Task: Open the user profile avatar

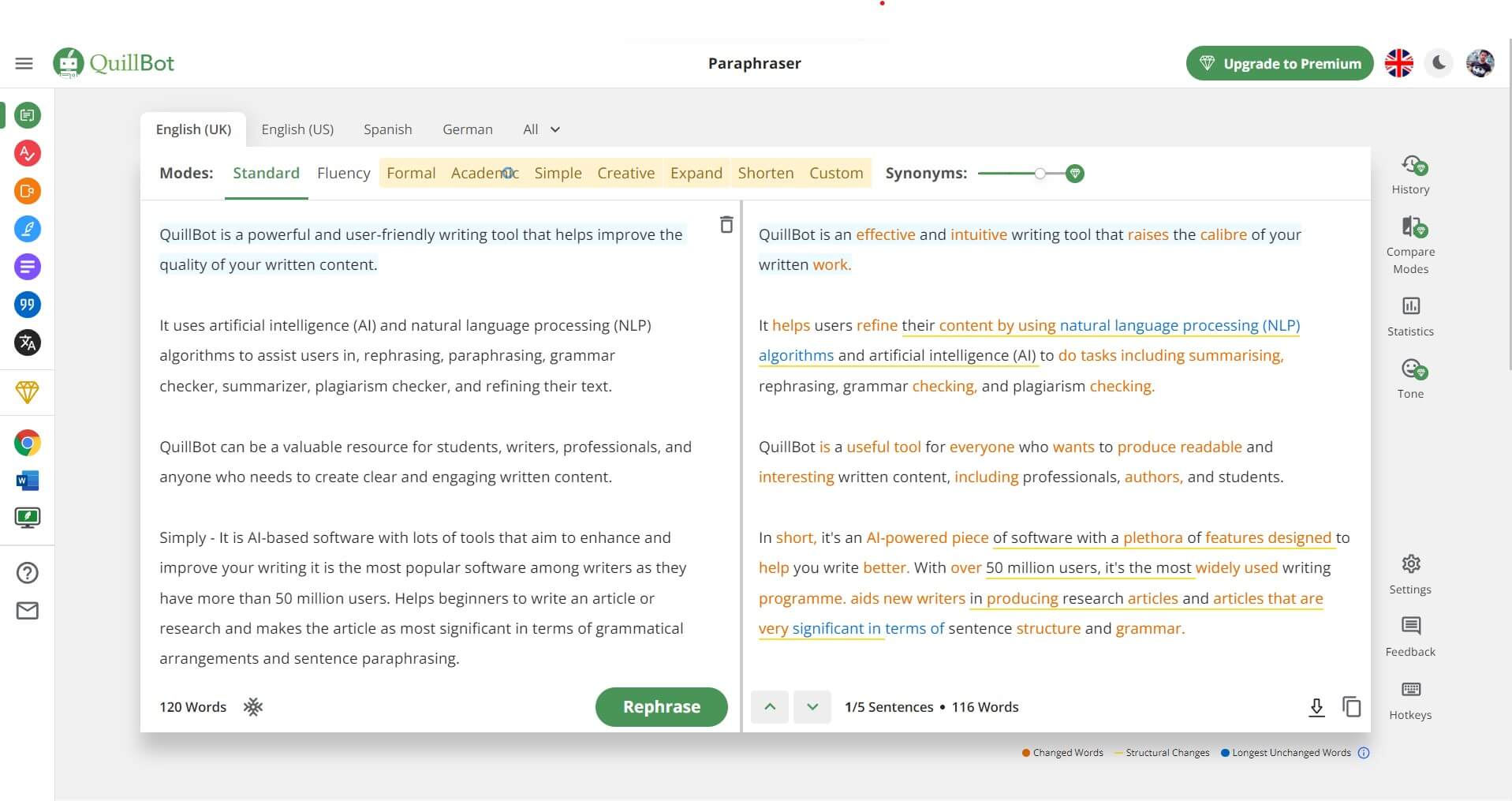Action: (x=1480, y=63)
